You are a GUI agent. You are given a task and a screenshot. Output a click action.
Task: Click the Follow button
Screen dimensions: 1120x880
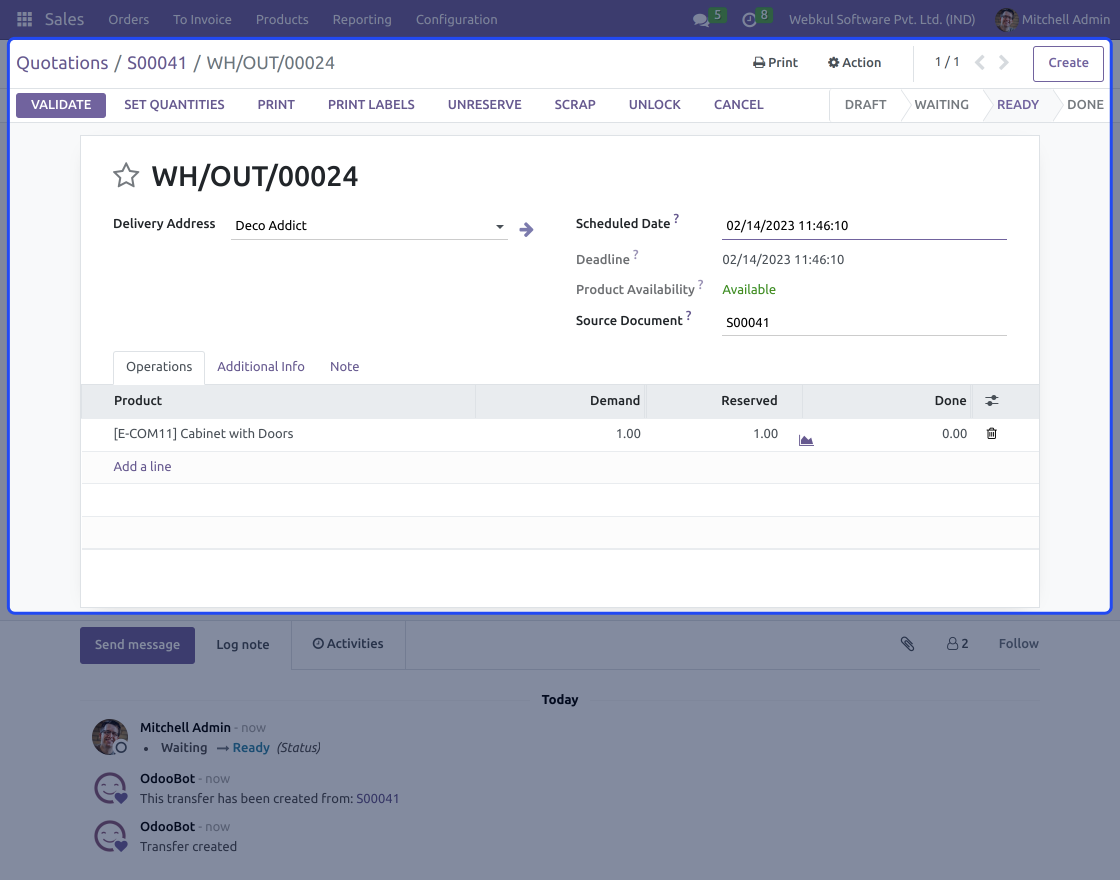(x=1019, y=644)
